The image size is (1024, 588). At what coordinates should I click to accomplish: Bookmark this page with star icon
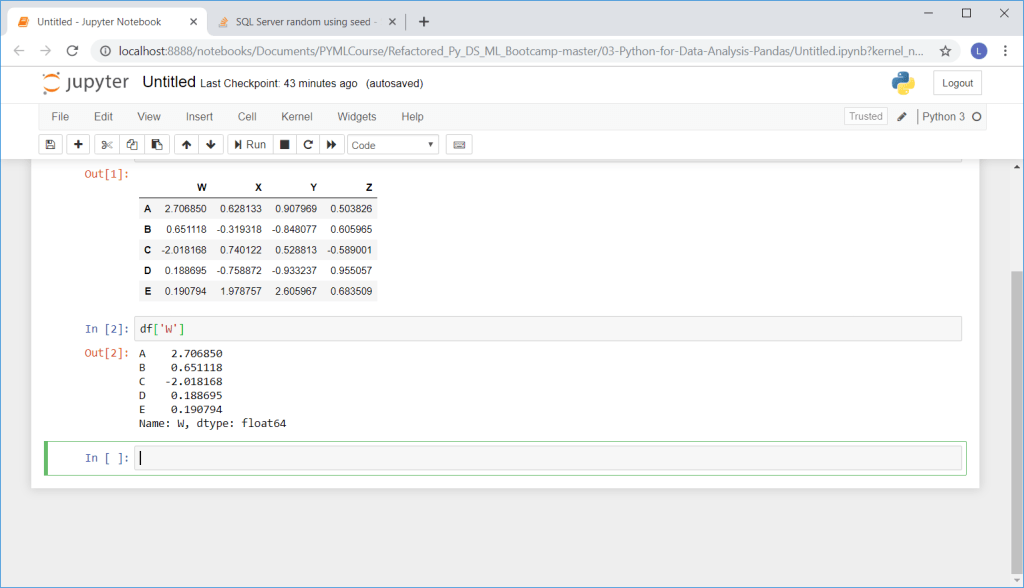[x=945, y=50]
